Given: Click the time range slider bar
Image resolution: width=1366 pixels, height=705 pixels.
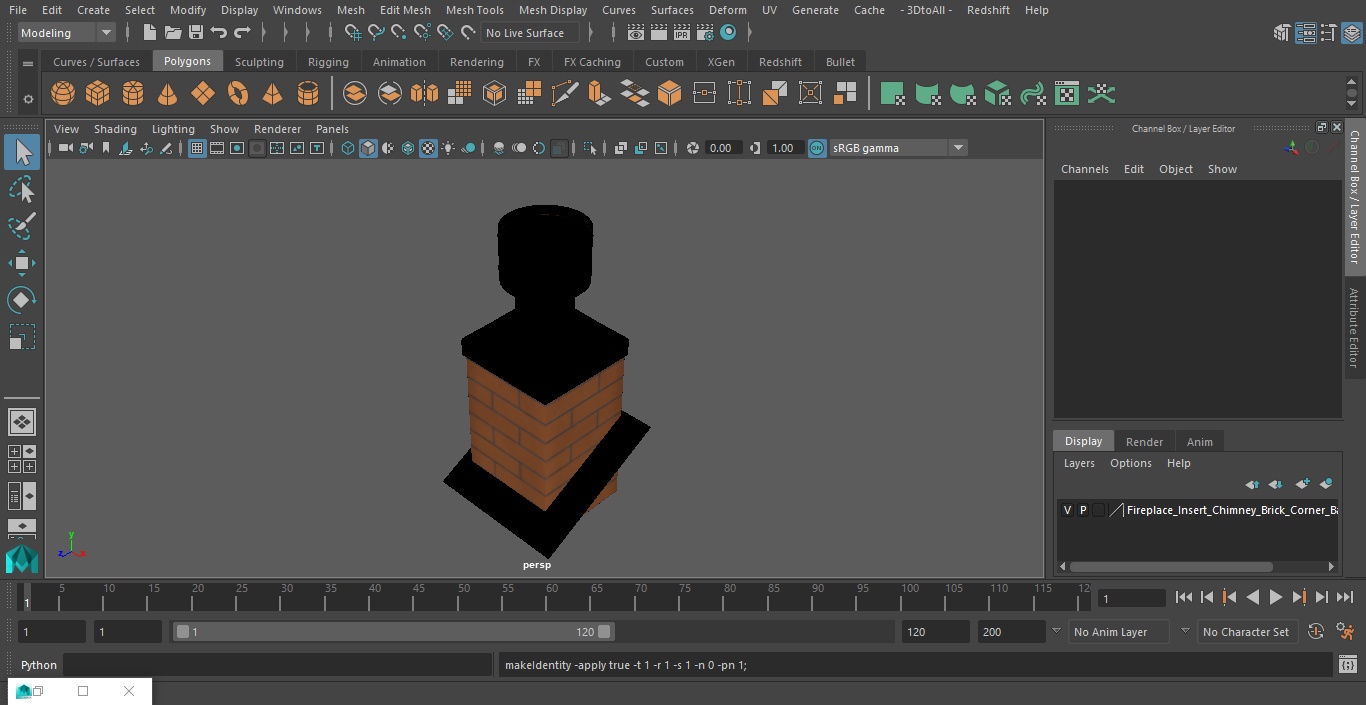Looking at the screenshot, I should [394, 632].
